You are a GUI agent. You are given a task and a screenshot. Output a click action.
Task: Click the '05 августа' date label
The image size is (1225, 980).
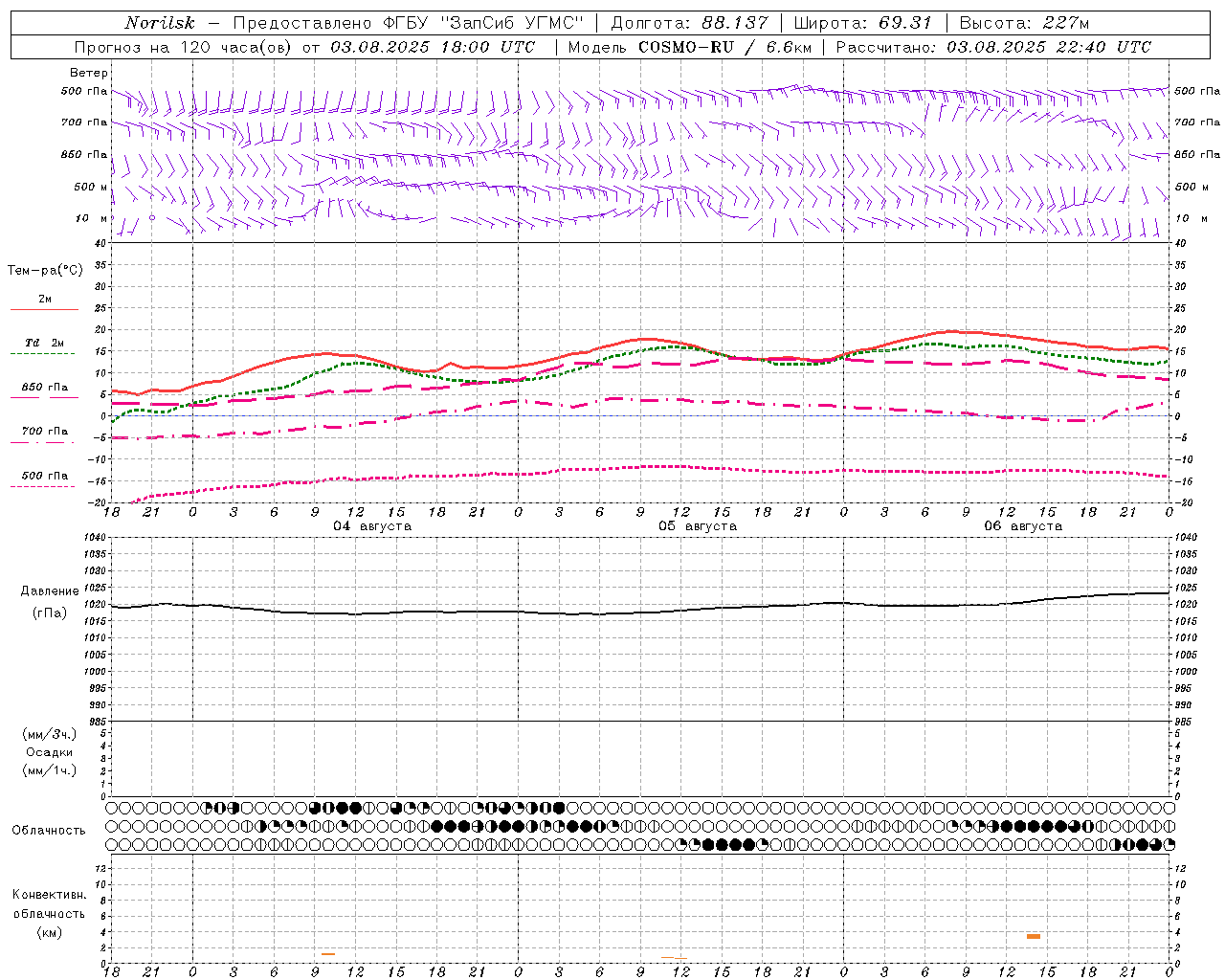(x=698, y=526)
